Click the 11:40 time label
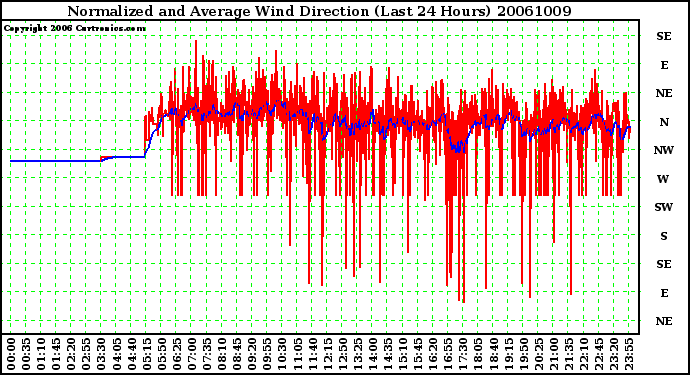690x375 pixels. tap(312, 354)
